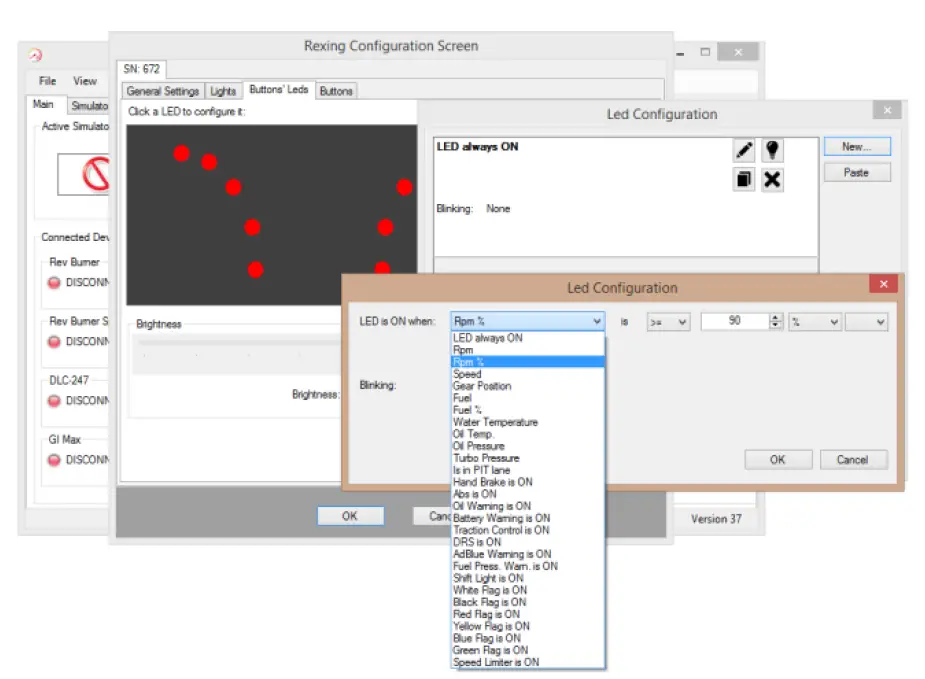Select the Main tab in main window
This screenshot has width=925, height=679.
pyautogui.click(x=44, y=104)
